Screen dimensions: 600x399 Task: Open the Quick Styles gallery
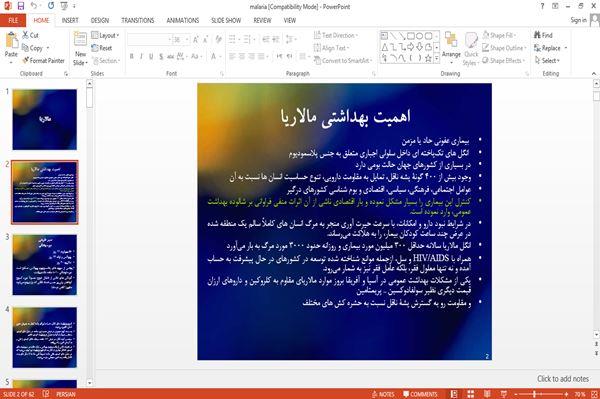click(471, 48)
